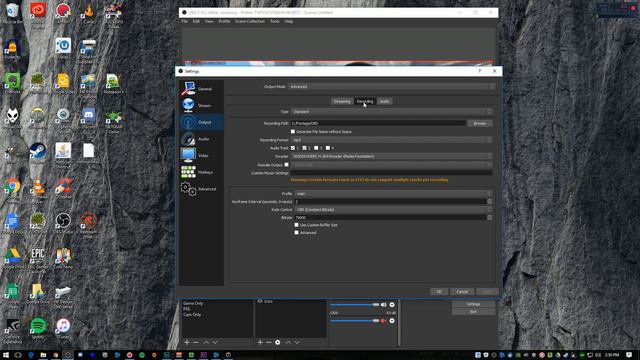This screenshot has width=640, height=360.
Task: Move source up with the arrow icon
Action: tap(288, 342)
